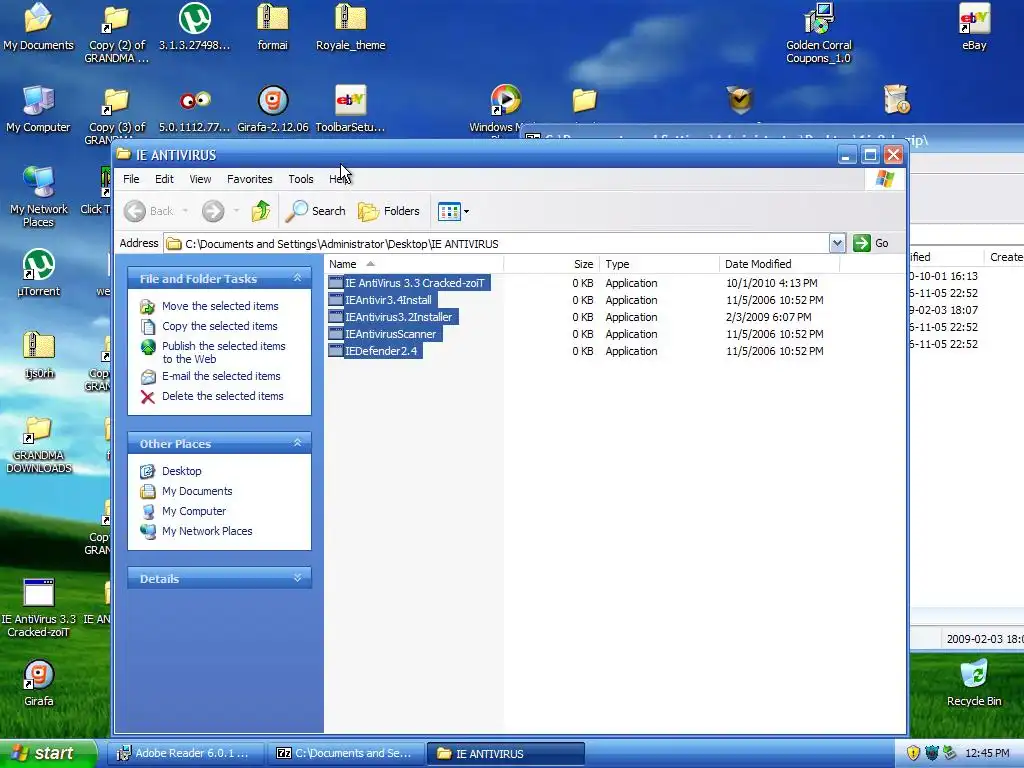Sort by the Size column header

(x=552, y=264)
